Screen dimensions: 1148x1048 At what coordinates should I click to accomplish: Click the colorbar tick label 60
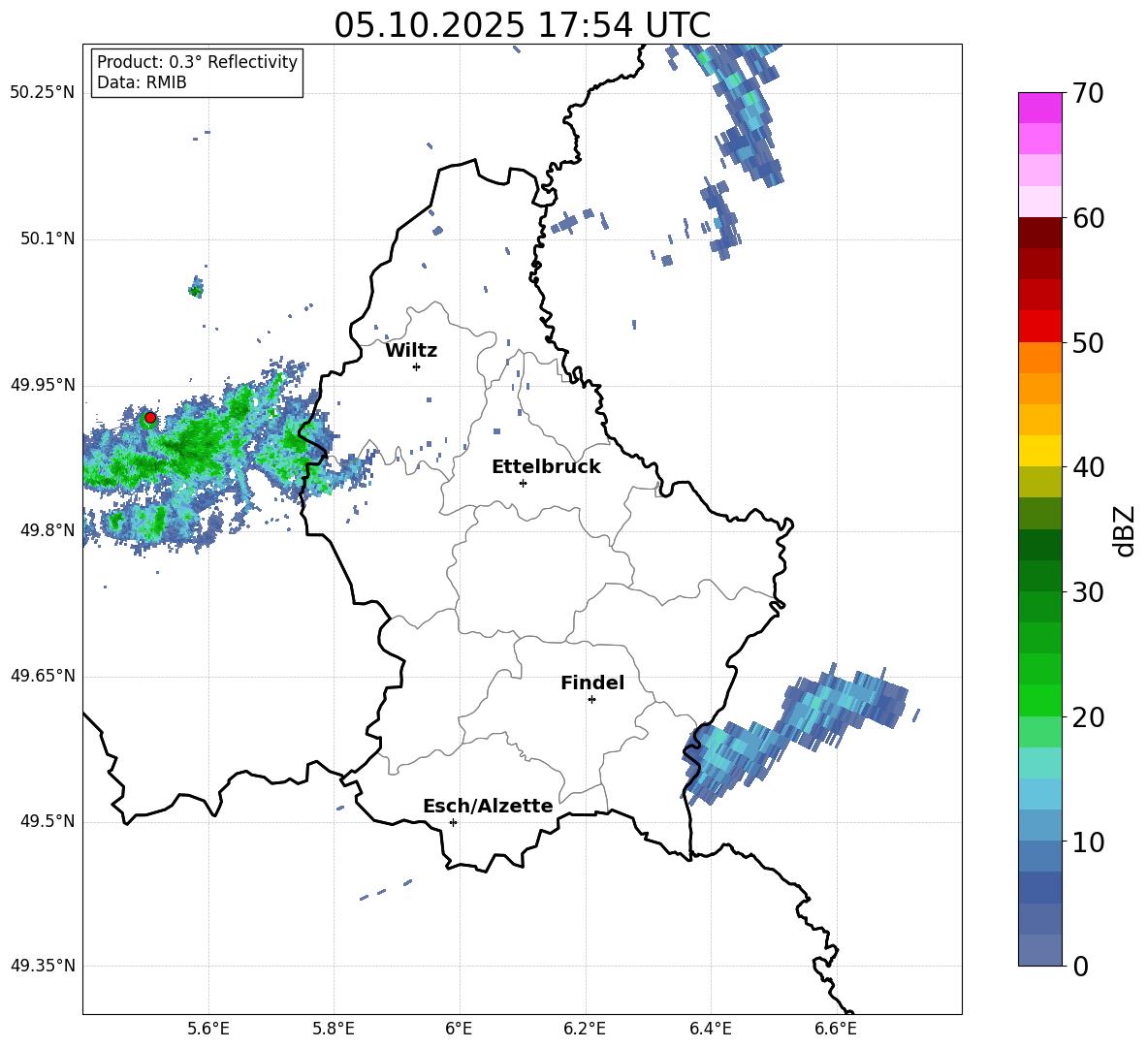(1088, 218)
